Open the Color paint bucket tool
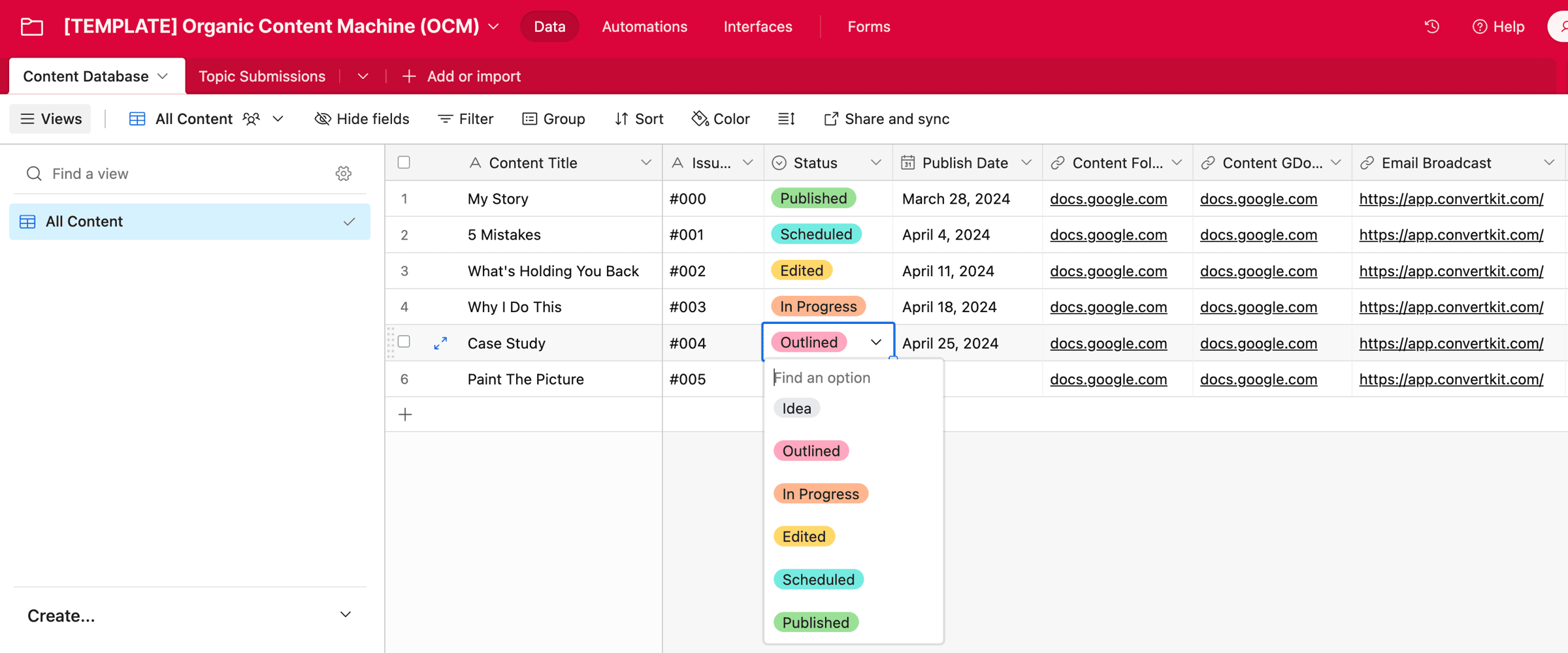1568x653 pixels. tap(721, 119)
